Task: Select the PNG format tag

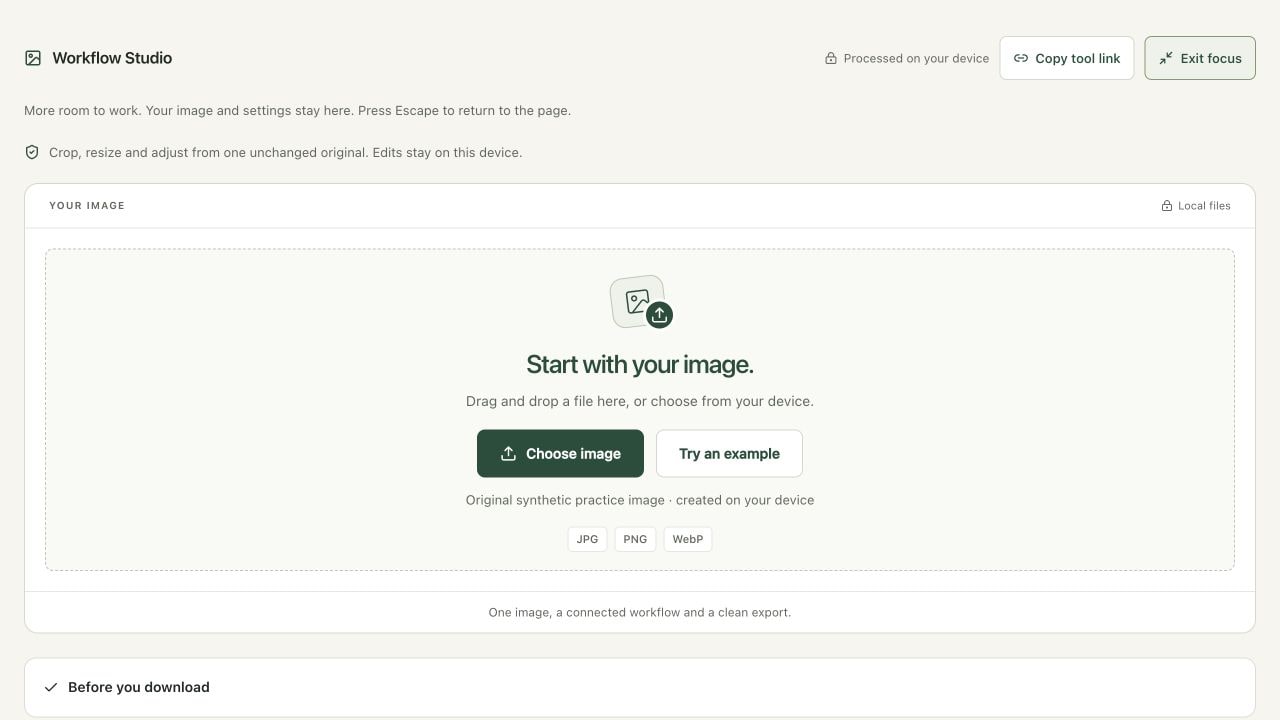Action: (x=635, y=539)
